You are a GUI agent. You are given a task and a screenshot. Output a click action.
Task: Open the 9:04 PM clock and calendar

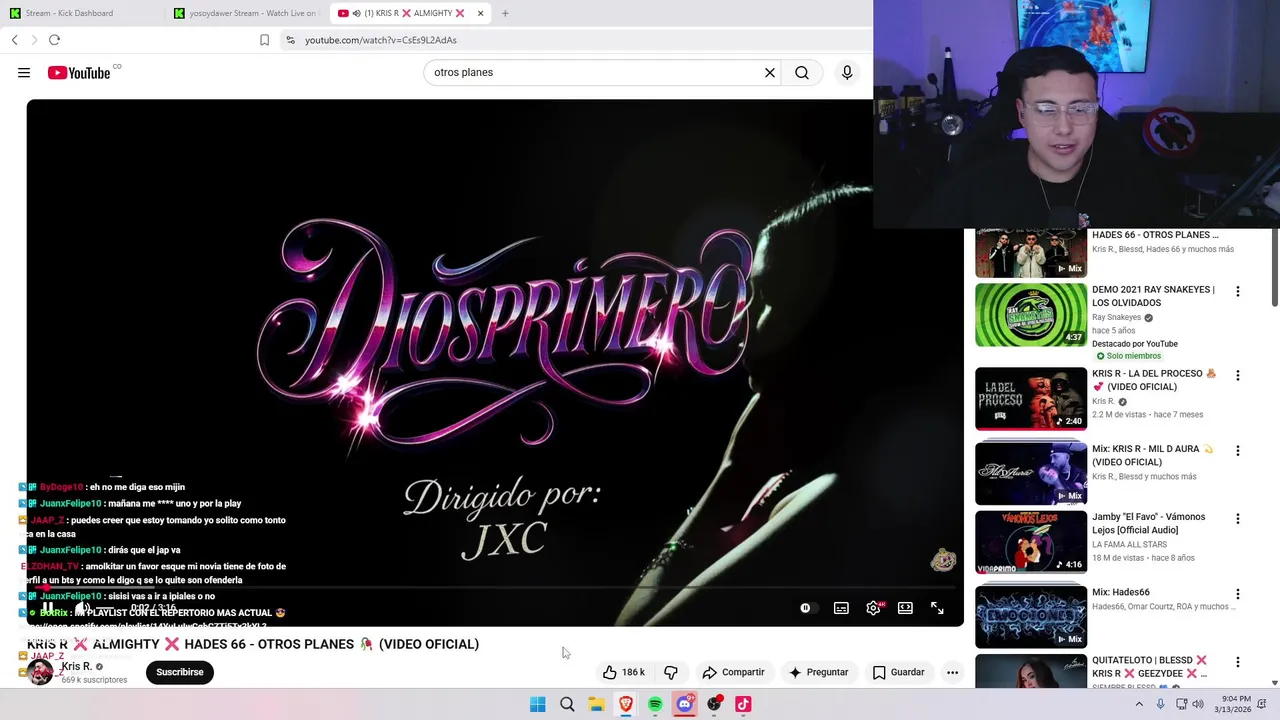pos(1235,704)
